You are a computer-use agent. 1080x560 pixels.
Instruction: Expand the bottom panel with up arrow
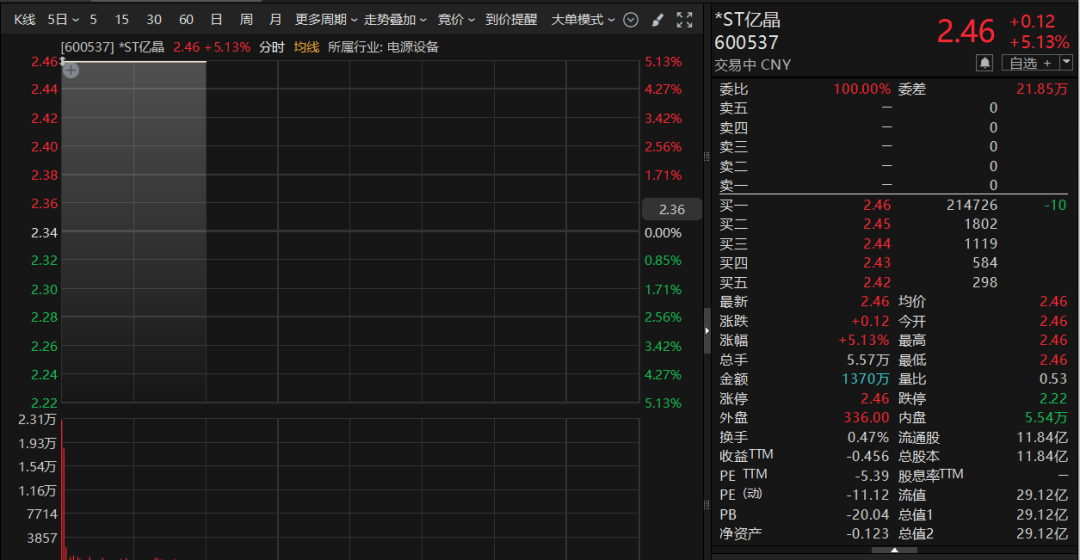pos(894,550)
